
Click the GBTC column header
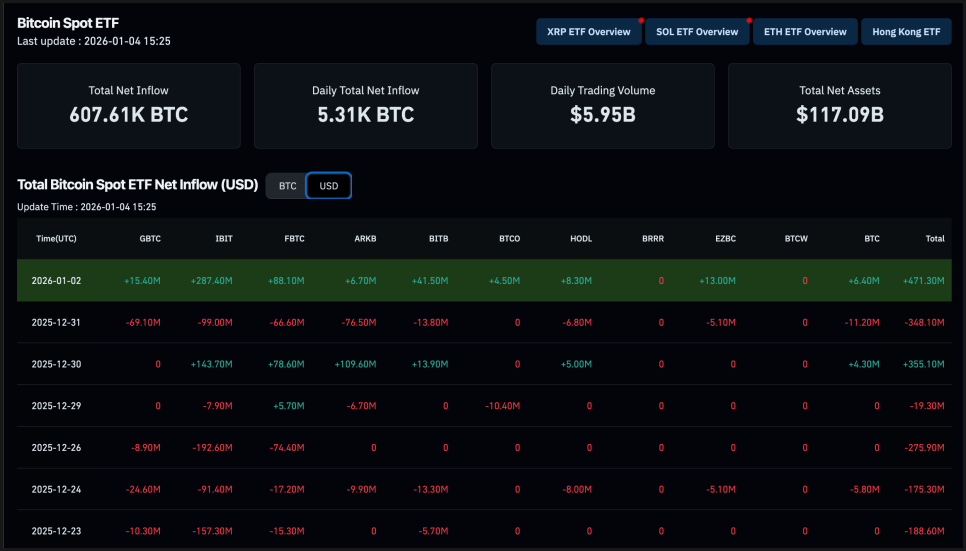[150, 239]
